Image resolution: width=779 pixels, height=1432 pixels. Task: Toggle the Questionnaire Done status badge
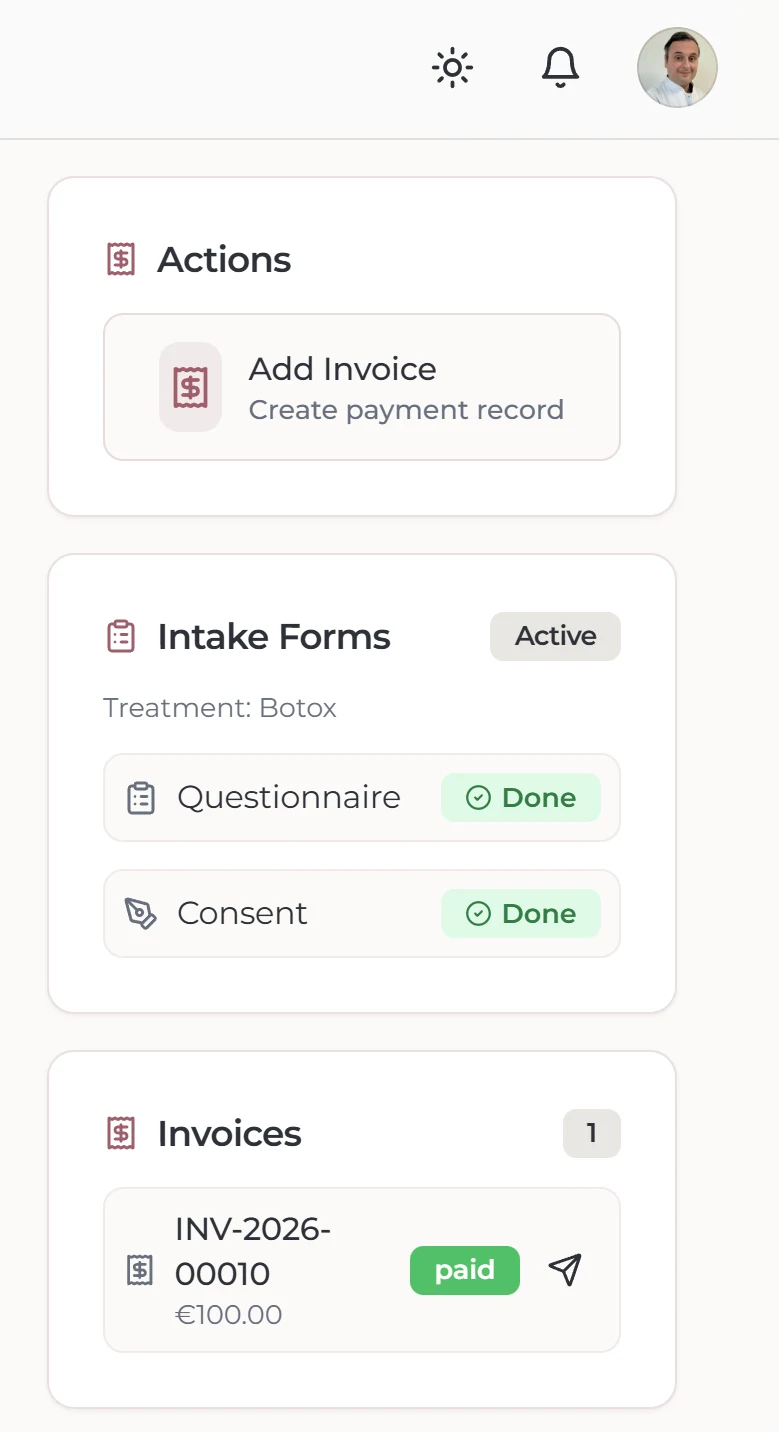pos(520,797)
